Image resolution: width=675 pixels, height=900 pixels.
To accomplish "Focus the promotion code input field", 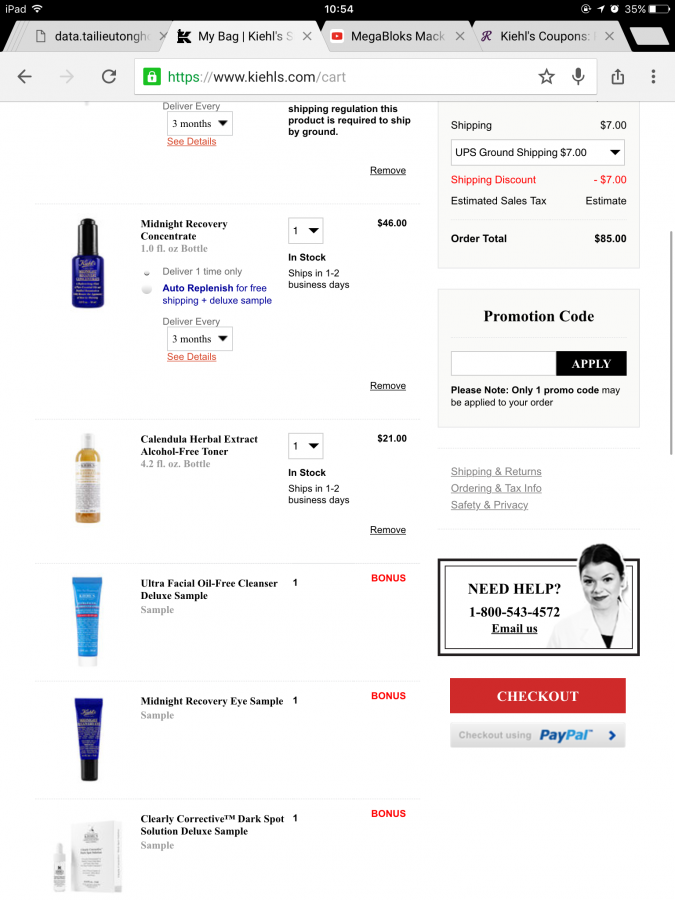I will coord(503,363).
